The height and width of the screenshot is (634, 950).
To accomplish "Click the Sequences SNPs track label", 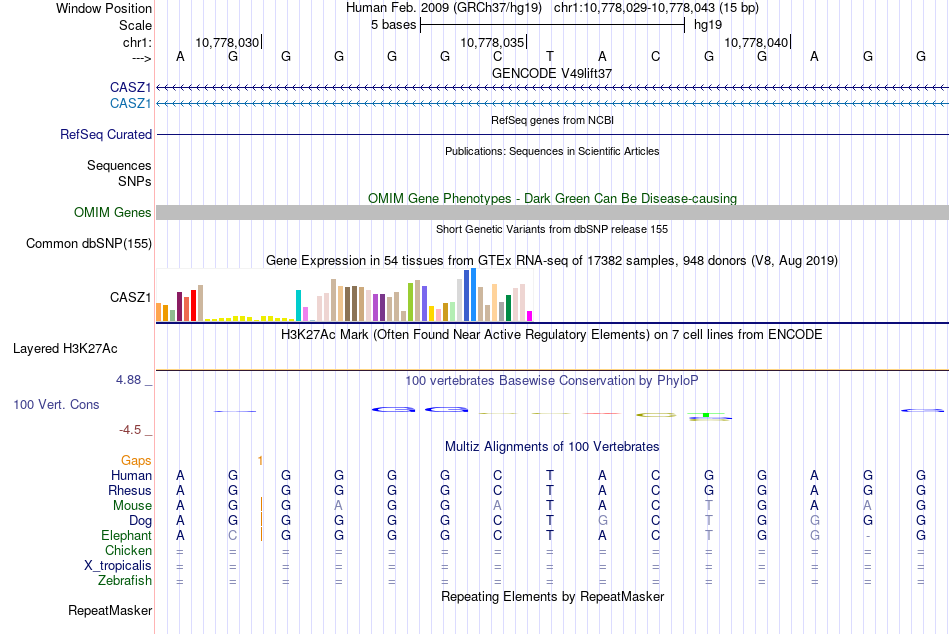I will pyautogui.click(x=119, y=173).
